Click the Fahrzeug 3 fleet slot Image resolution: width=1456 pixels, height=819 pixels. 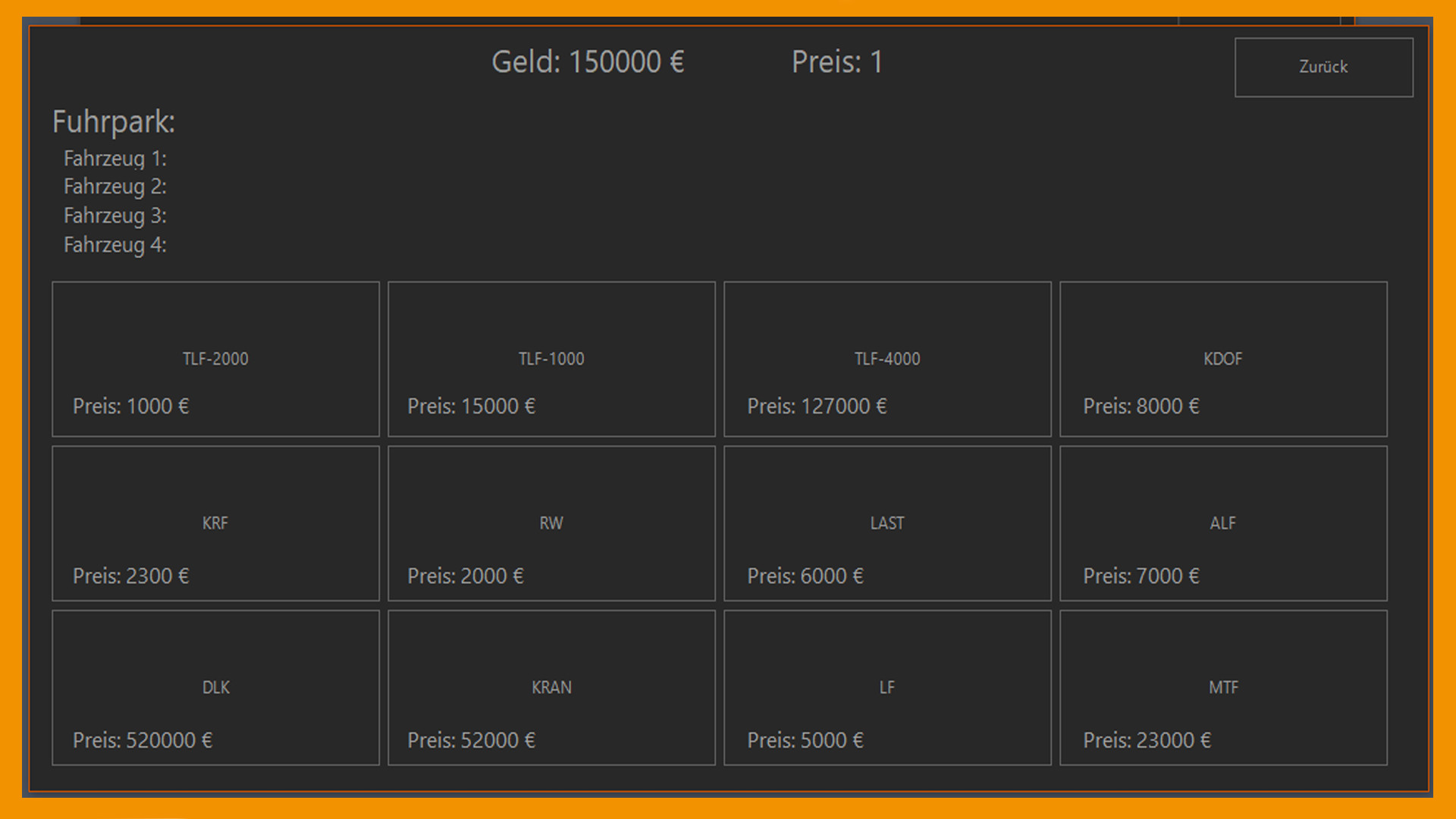click(115, 216)
